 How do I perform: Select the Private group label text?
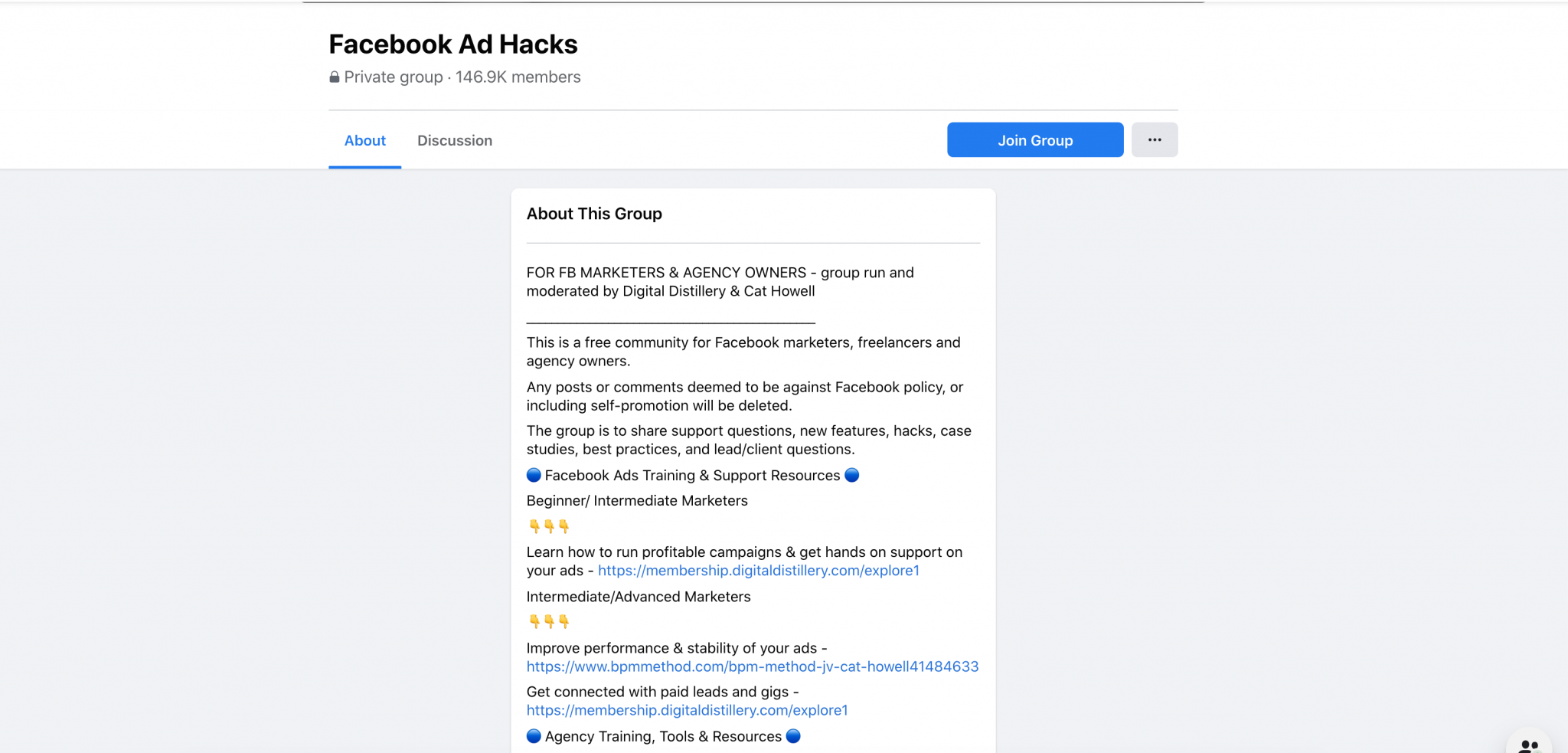(394, 77)
